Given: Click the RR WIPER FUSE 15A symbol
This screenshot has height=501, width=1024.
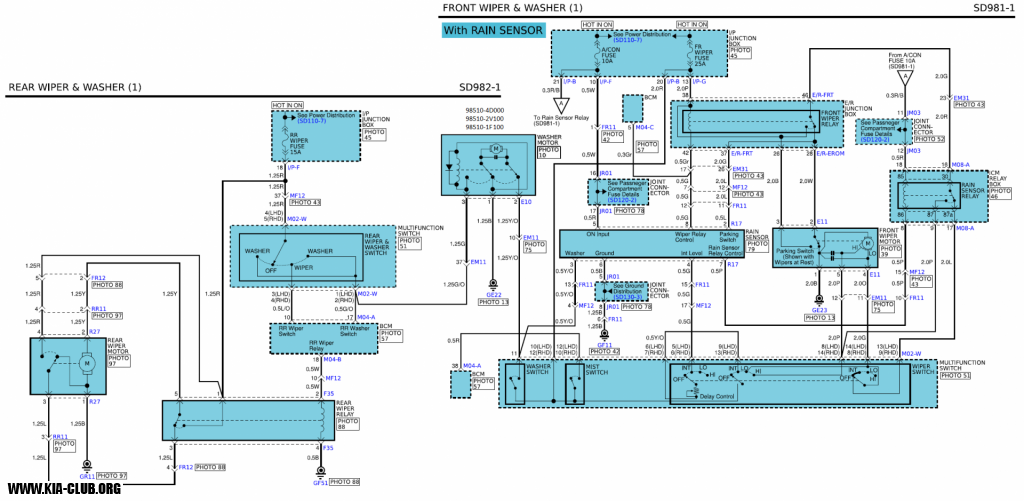Looking at the screenshot, I should pyautogui.click(x=285, y=140).
